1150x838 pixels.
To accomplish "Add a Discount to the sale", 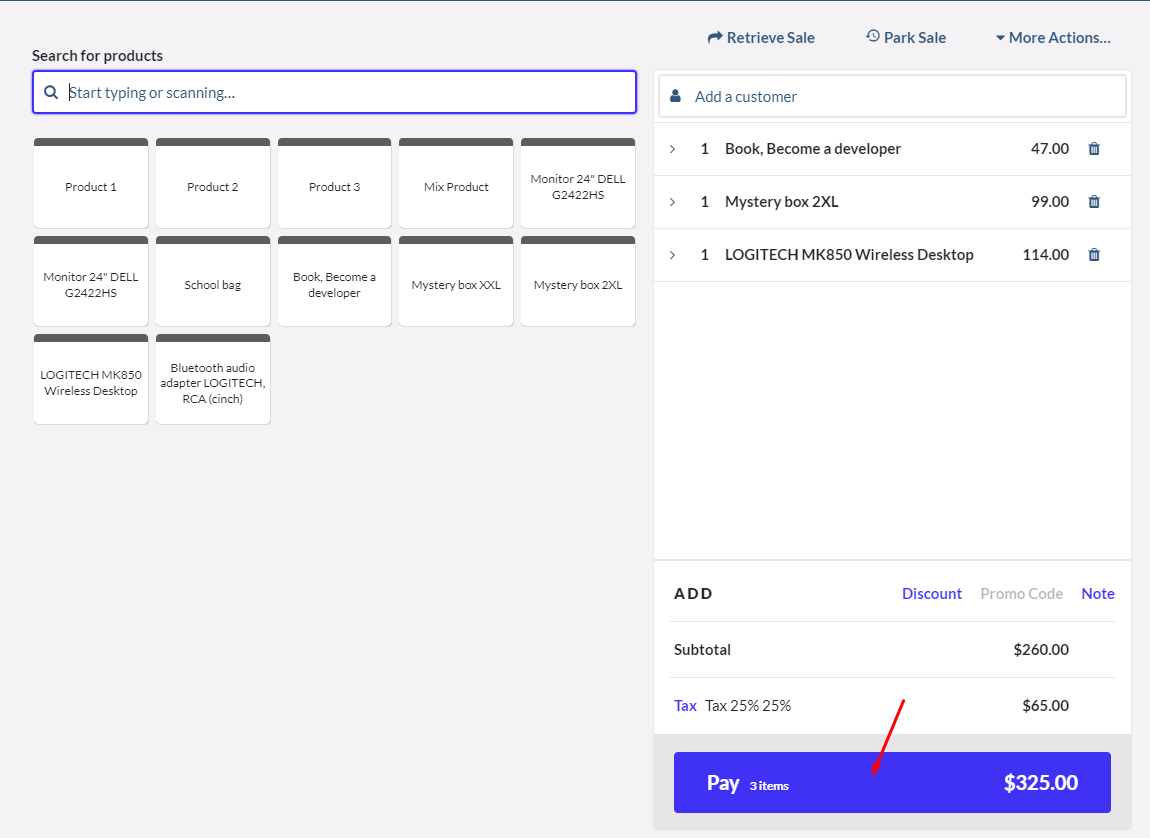I will pyautogui.click(x=931, y=594).
